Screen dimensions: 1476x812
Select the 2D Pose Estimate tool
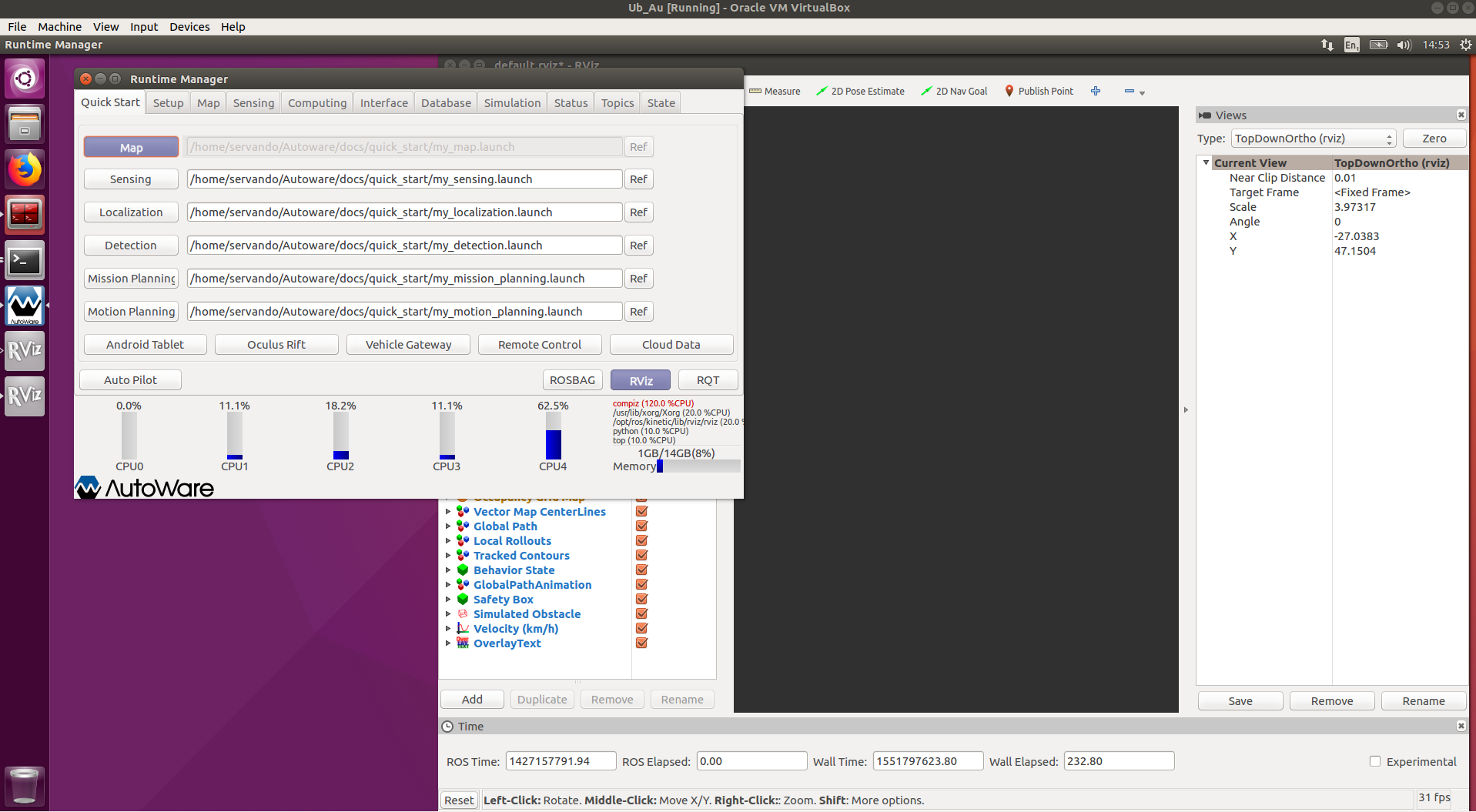(860, 91)
